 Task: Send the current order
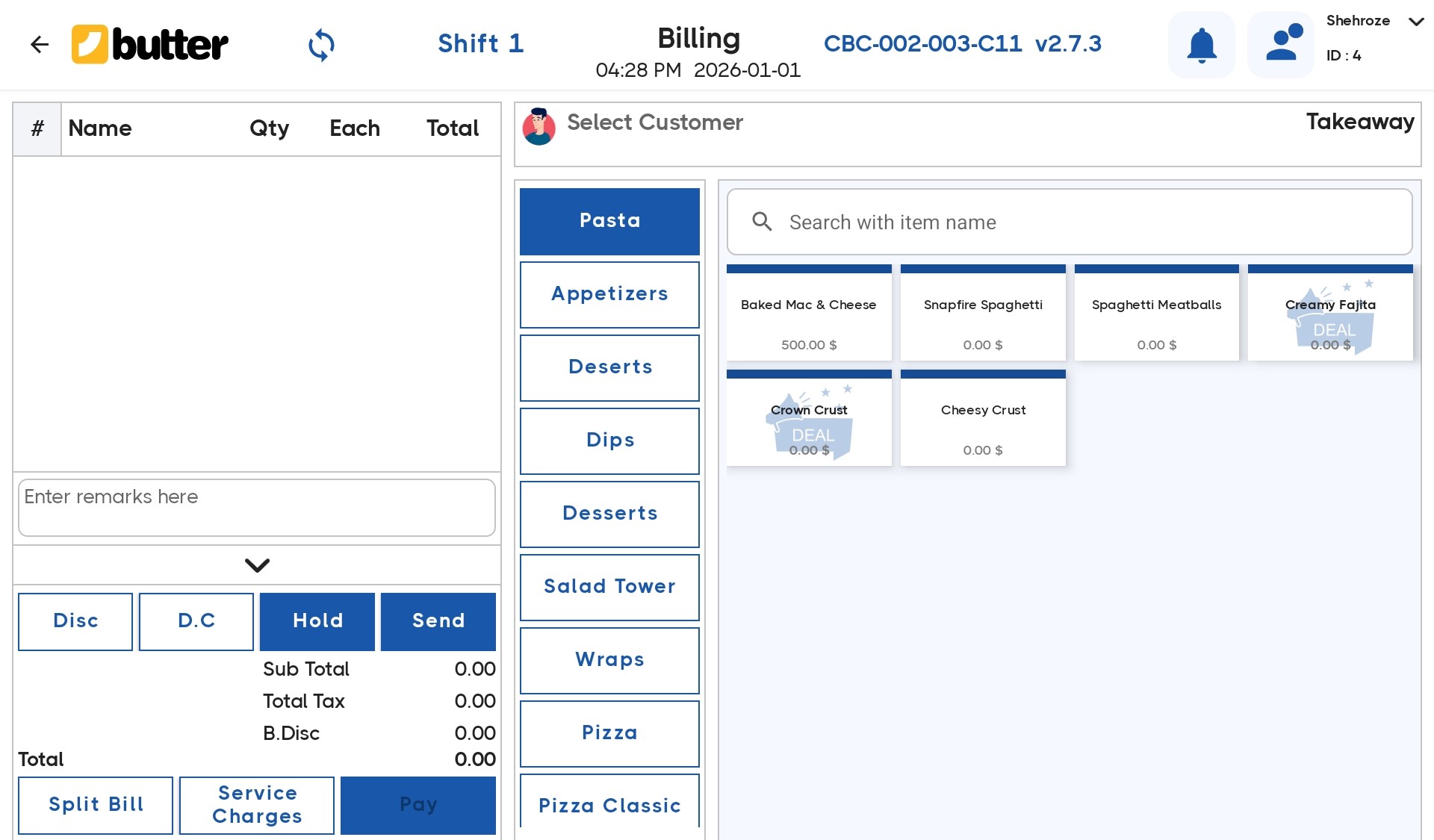[438, 621]
